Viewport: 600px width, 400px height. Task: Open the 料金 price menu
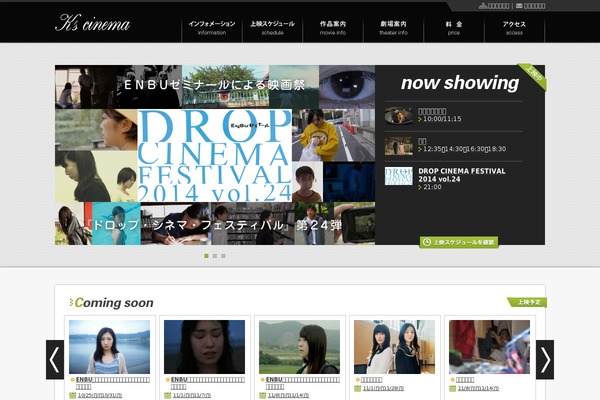pos(454,28)
